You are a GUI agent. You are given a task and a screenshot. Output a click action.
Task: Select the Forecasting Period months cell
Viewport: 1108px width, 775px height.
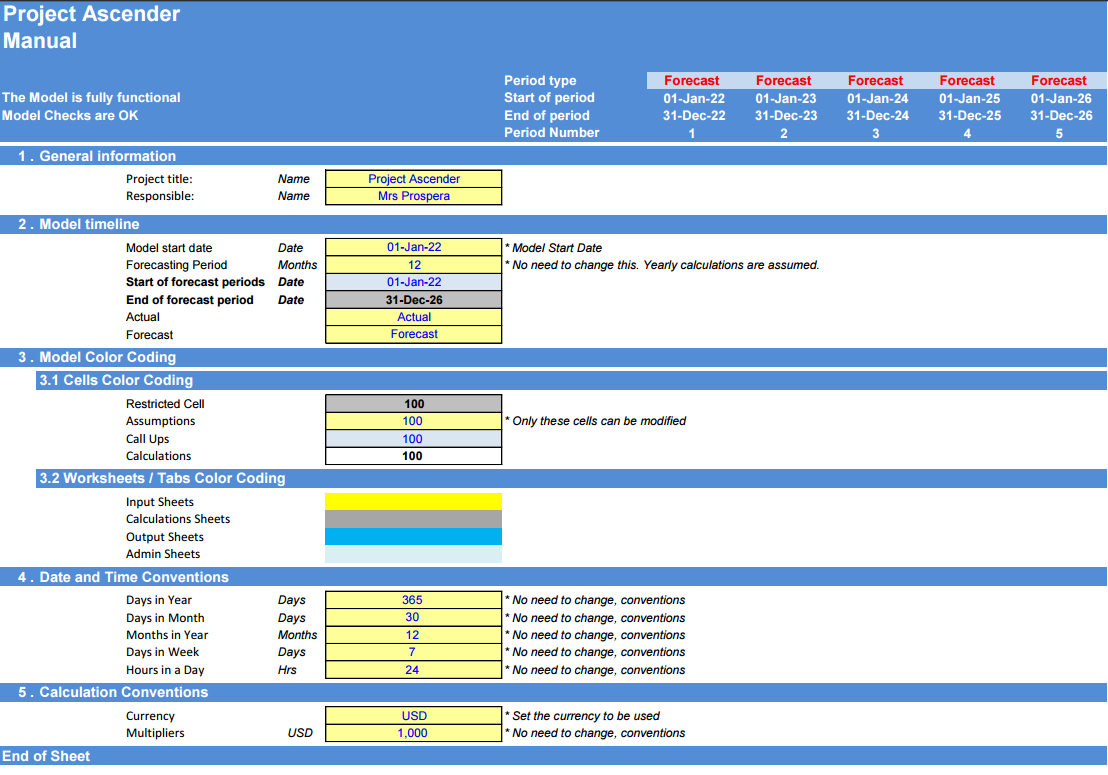(413, 265)
